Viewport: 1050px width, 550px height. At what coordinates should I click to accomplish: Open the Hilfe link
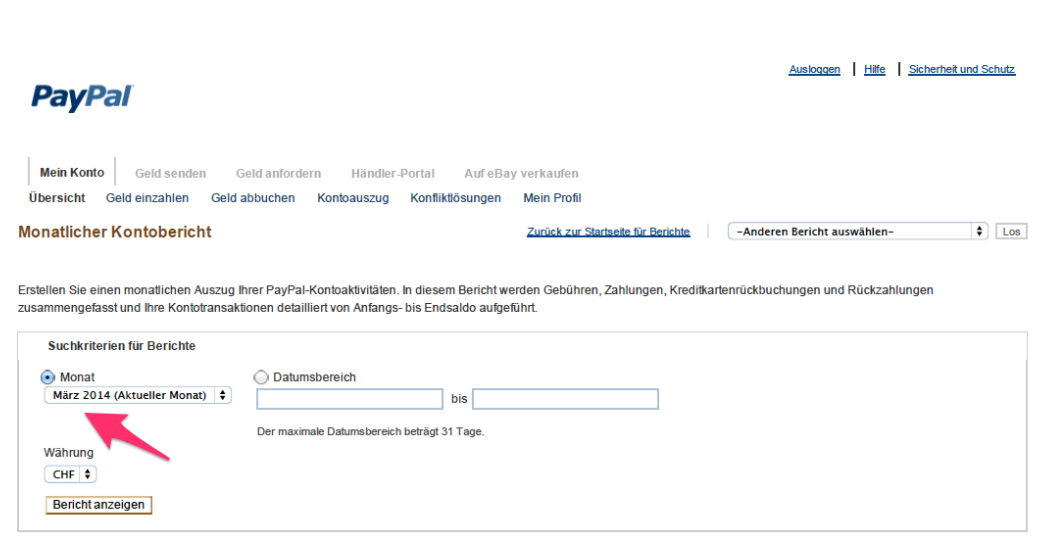[875, 69]
